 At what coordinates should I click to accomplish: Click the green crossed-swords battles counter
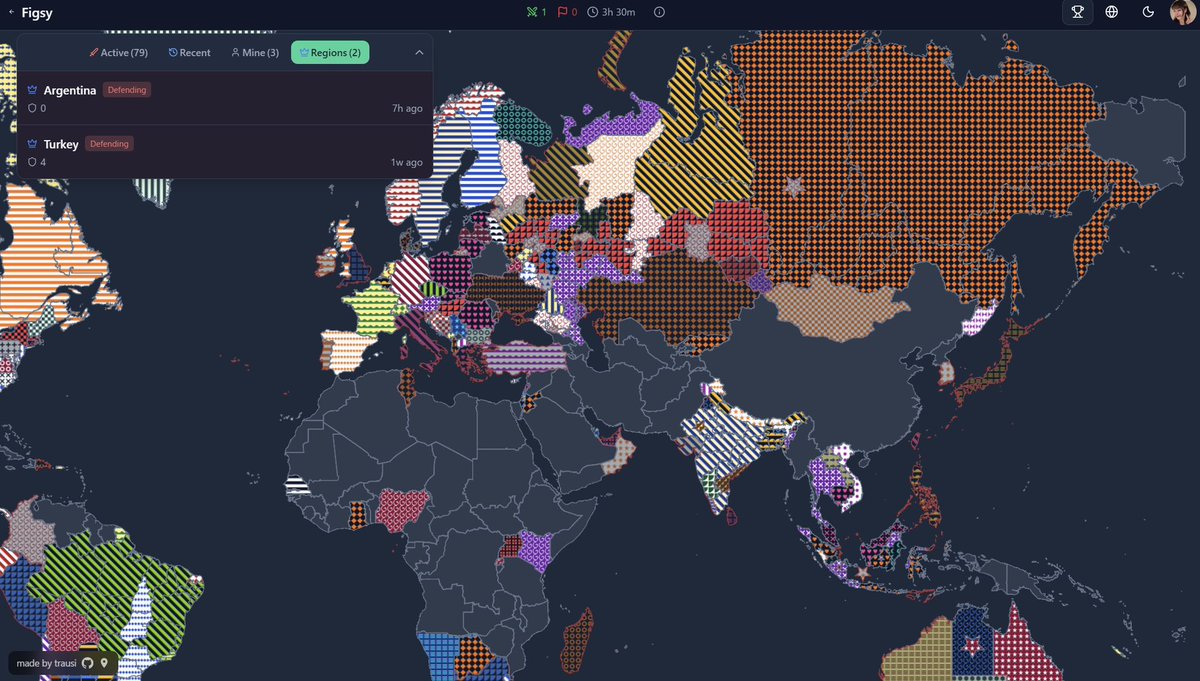coord(536,12)
